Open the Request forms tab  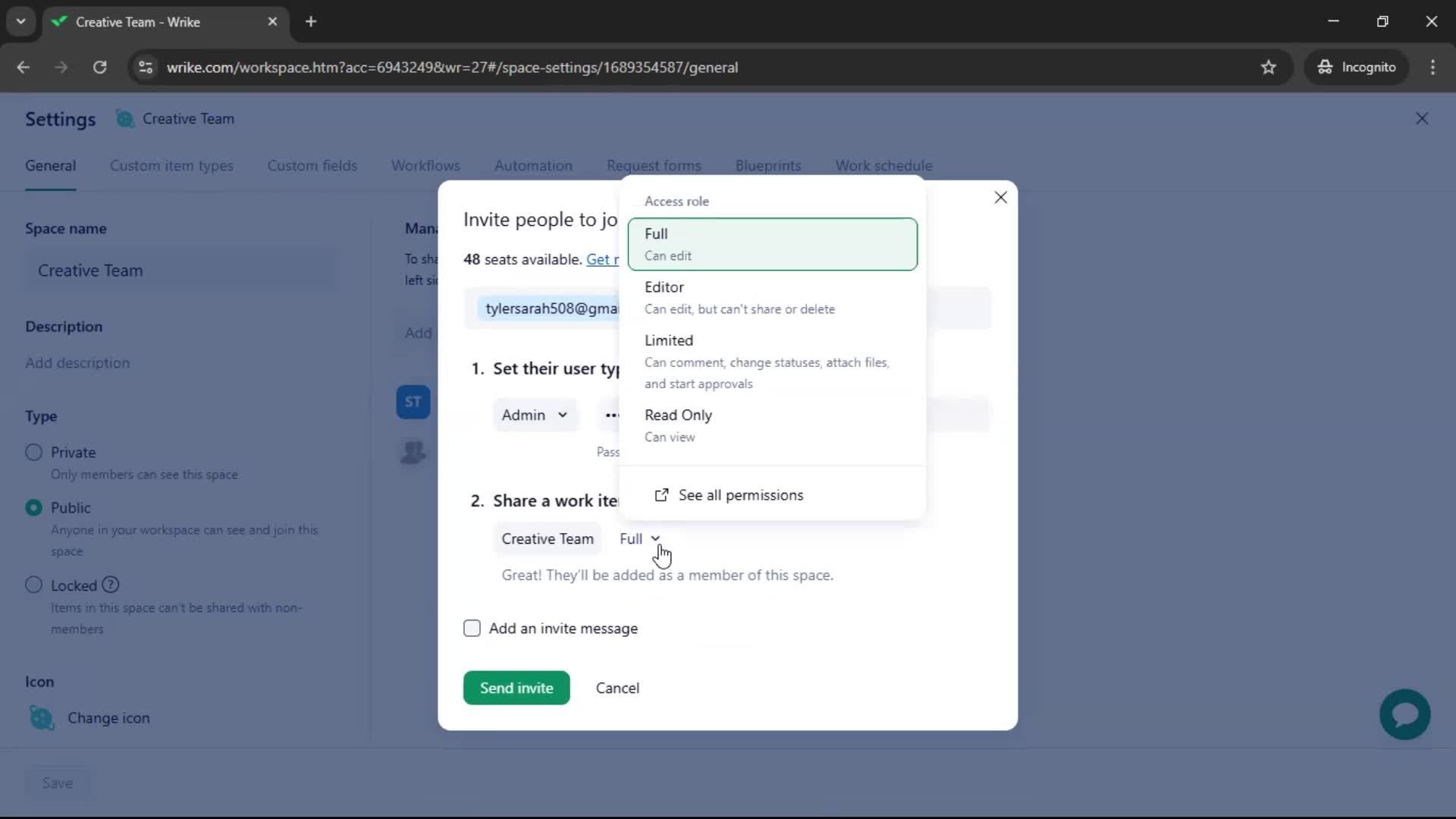tap(654, 165)
